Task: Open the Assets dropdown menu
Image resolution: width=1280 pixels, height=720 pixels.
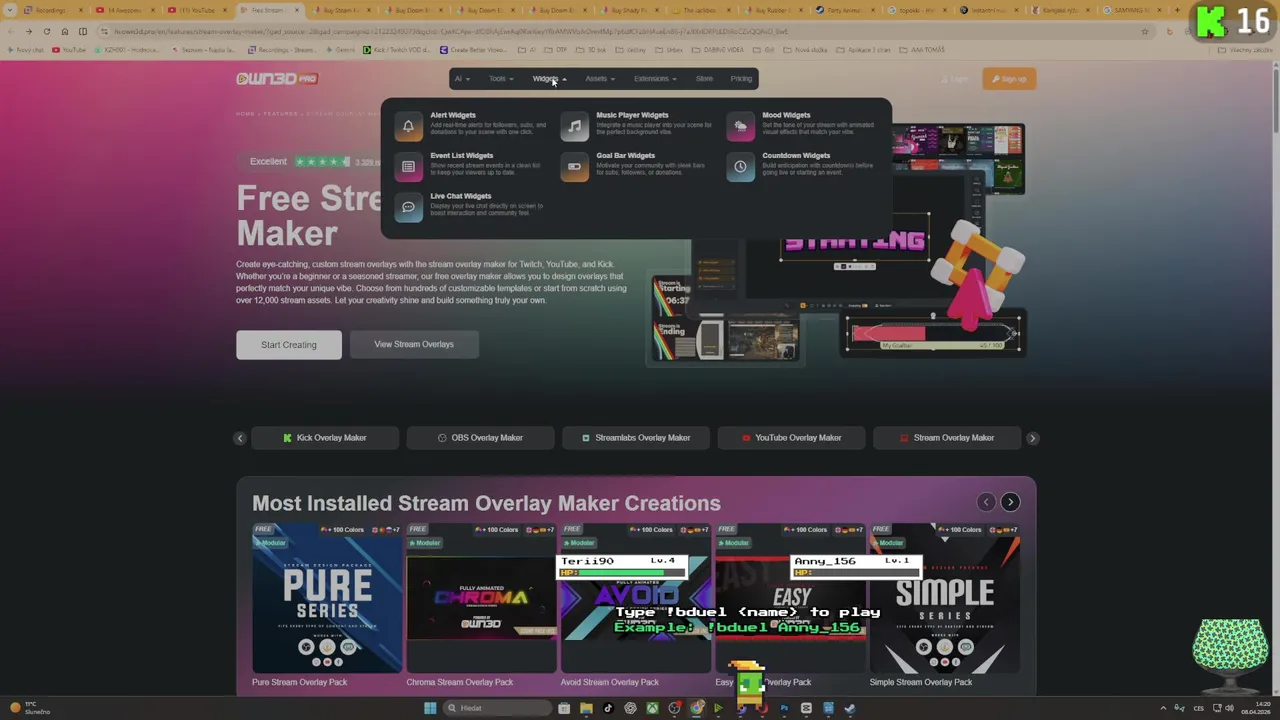Action: (600, 79)
